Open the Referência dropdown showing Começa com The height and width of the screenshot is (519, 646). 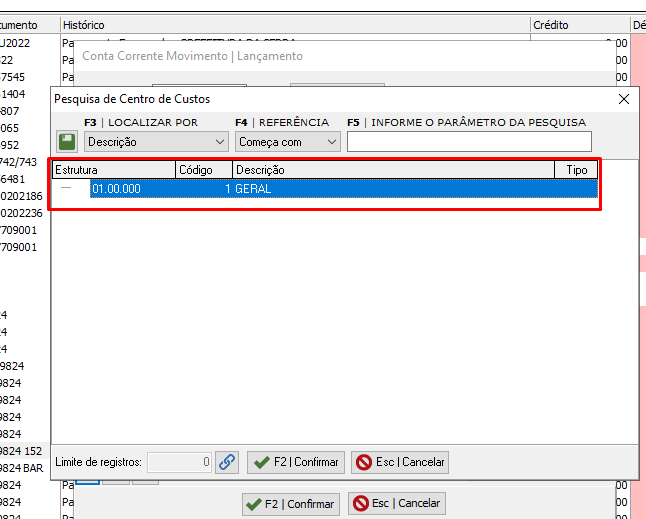[288, 142]
